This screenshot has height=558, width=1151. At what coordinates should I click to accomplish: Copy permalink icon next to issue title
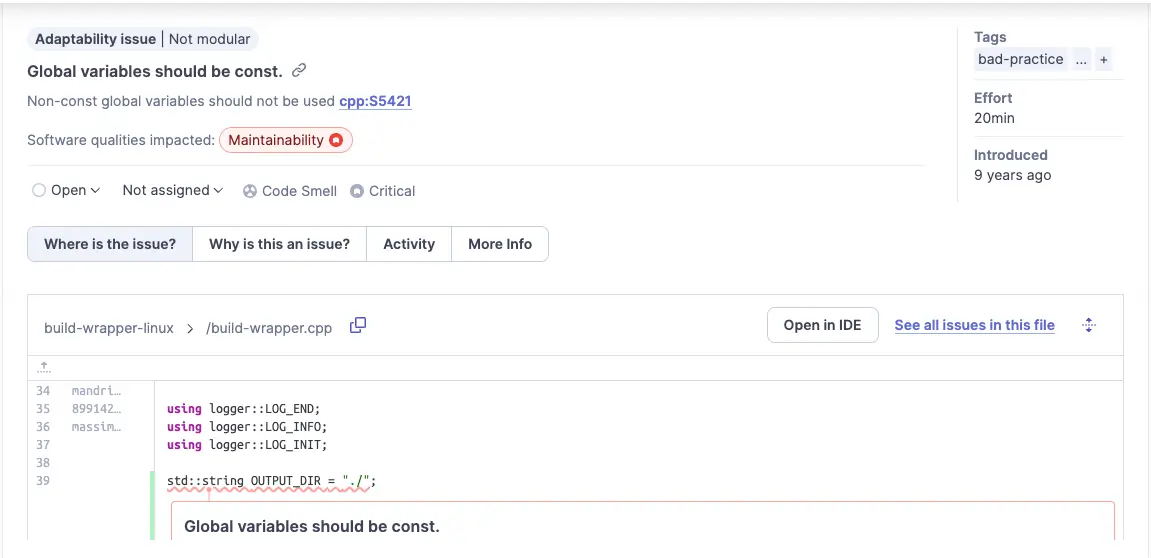coord(299,71)
